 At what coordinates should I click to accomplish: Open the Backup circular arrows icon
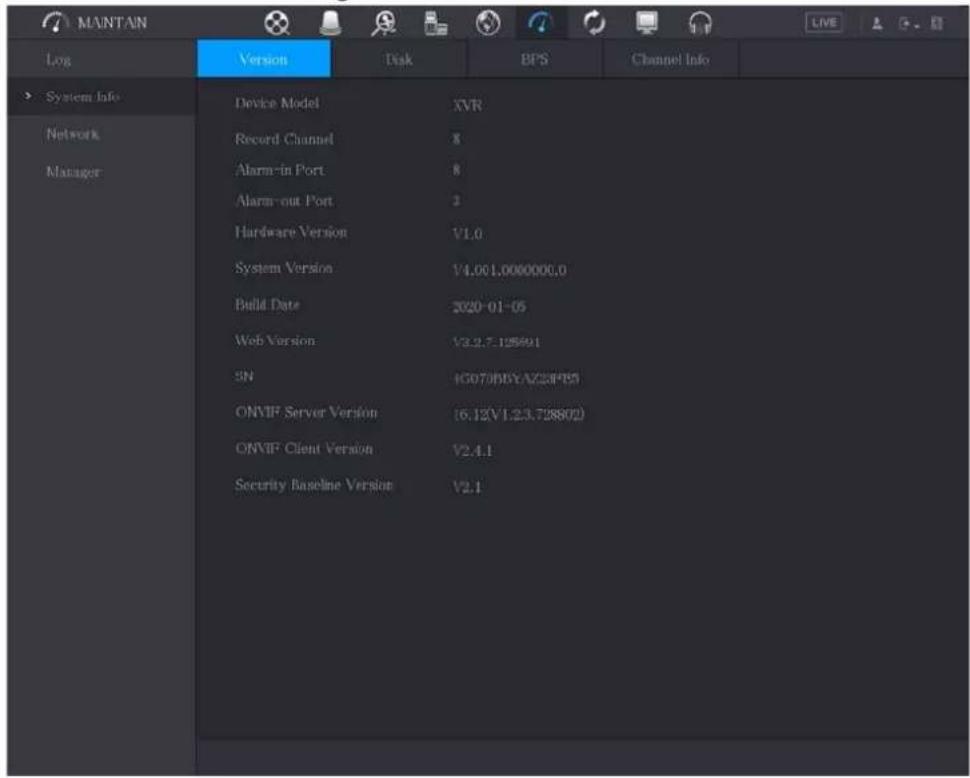point(594,24)
